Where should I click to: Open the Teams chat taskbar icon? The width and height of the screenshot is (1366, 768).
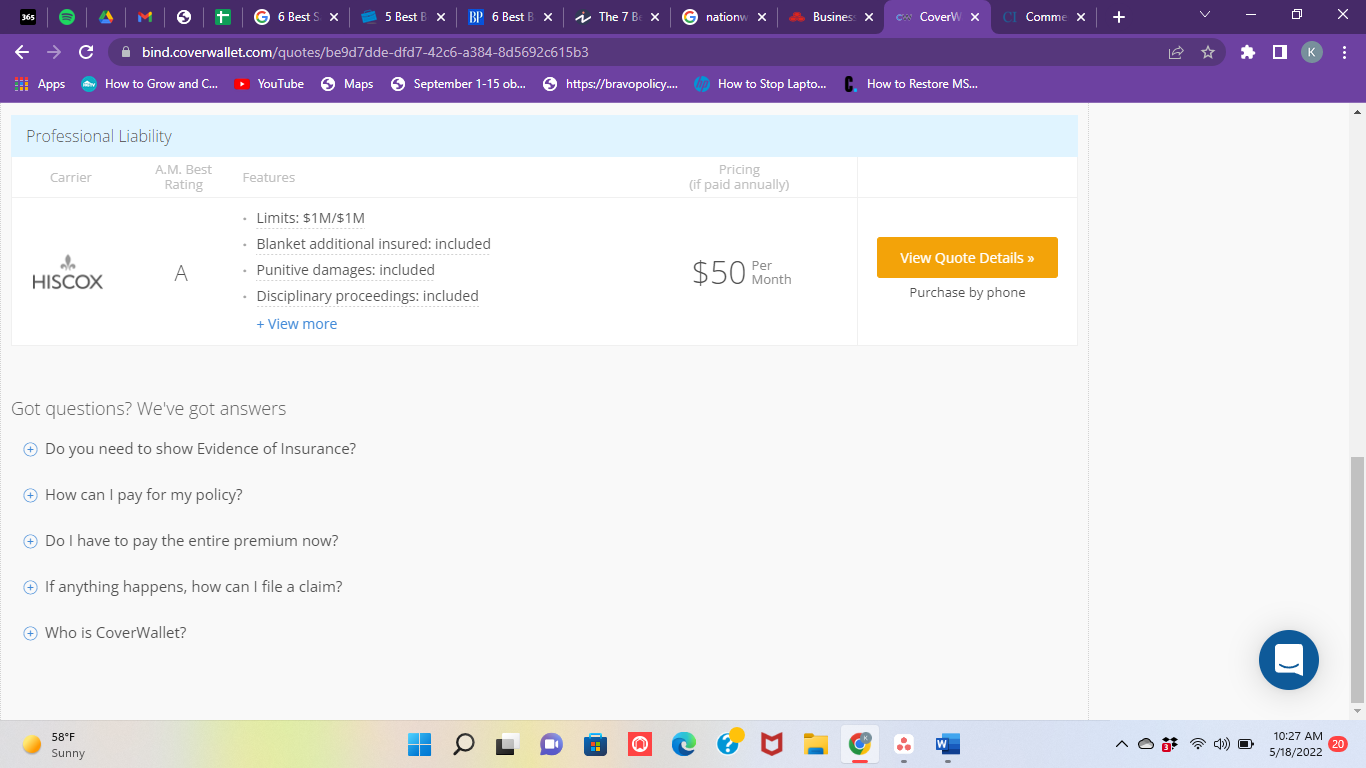click(551, 744)
